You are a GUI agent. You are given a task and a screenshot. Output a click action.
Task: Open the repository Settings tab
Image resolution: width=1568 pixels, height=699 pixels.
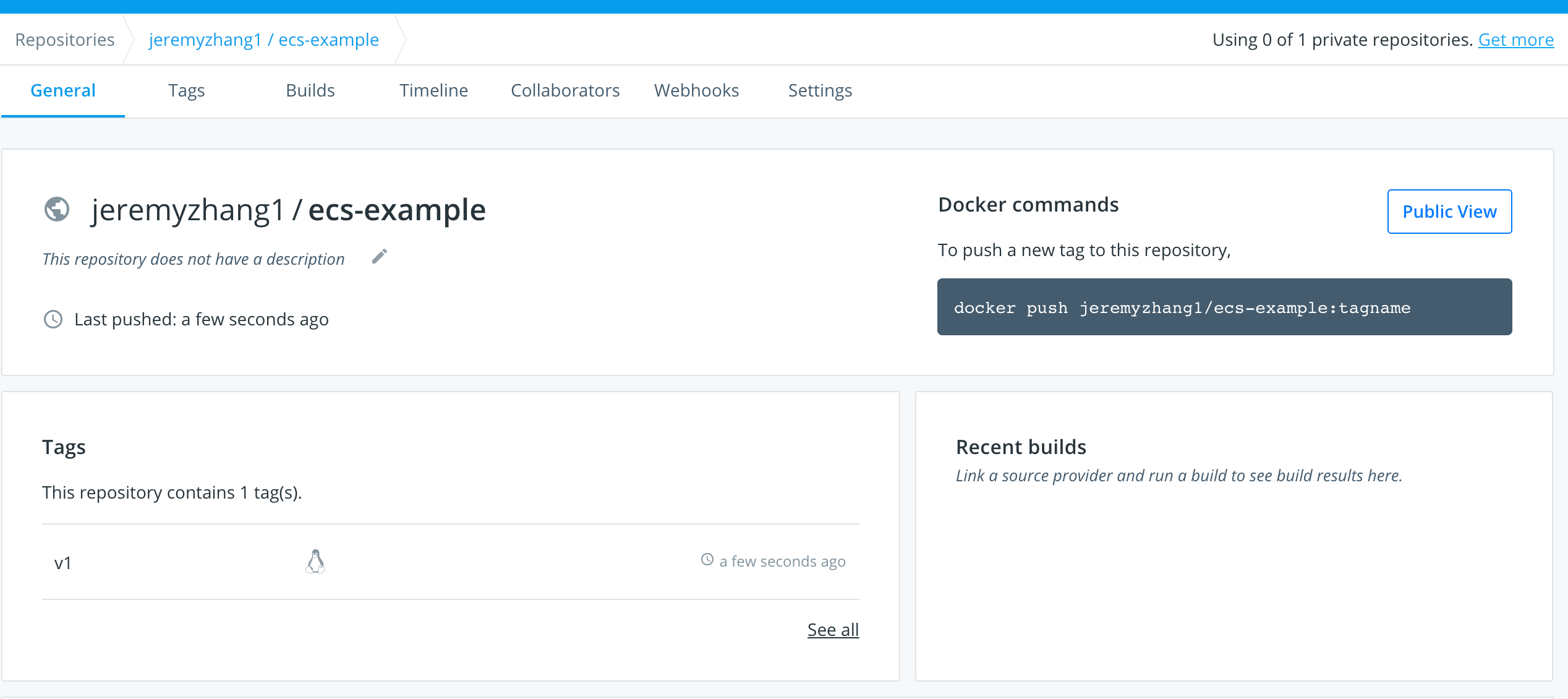pos(820,90)
